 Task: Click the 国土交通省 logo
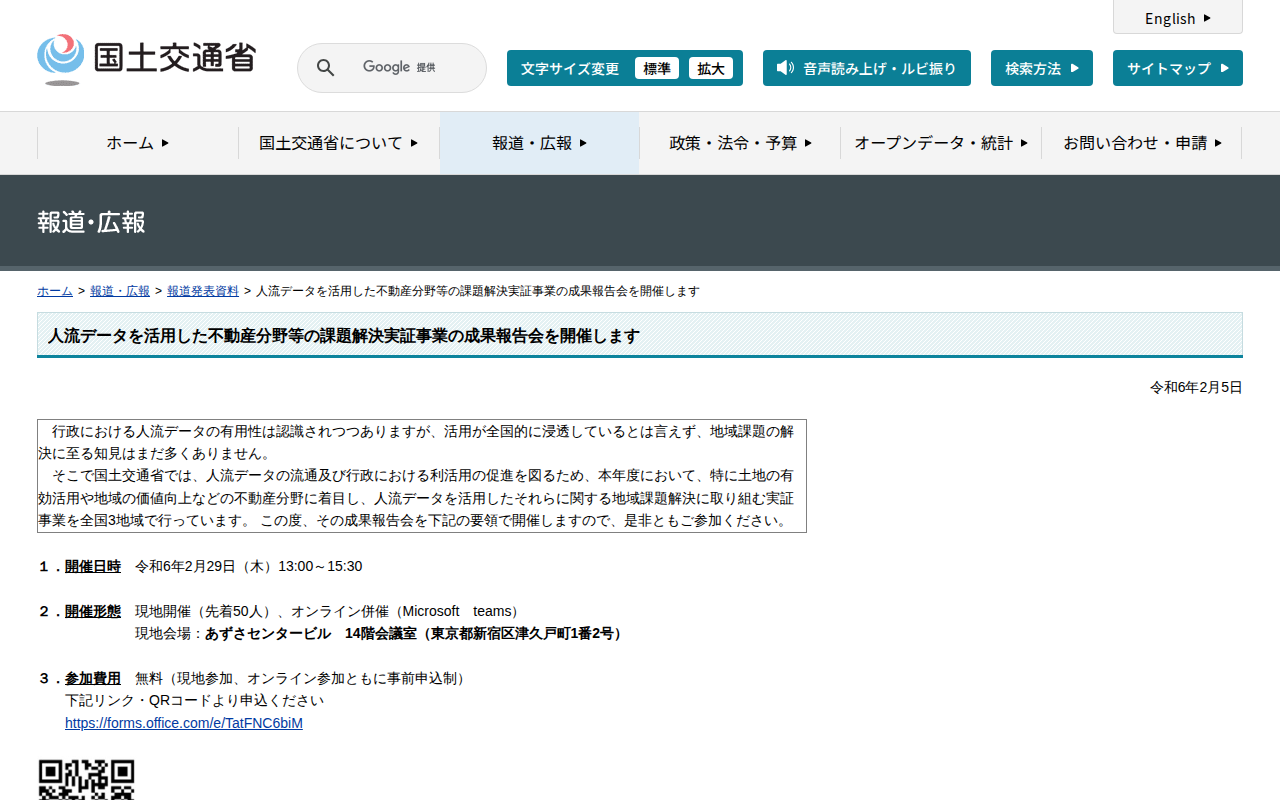pos(146,60)
